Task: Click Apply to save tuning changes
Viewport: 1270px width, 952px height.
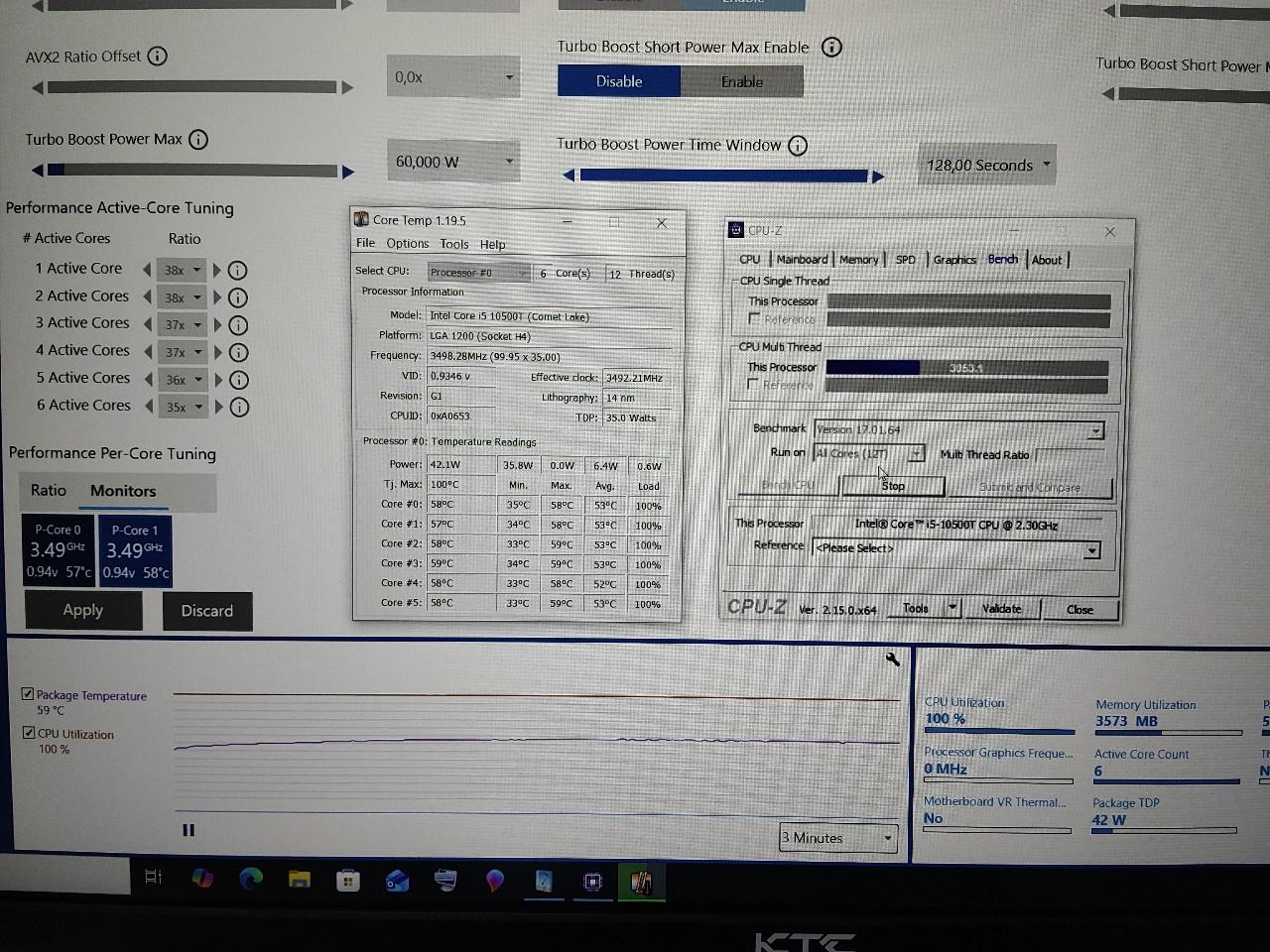Action: (83, 610)
